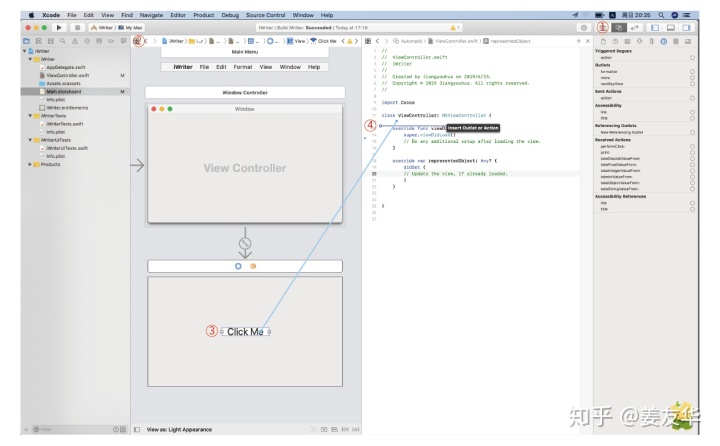
Task: Open the Issue navigator warning-triangle icon
Action: [75, 41]
